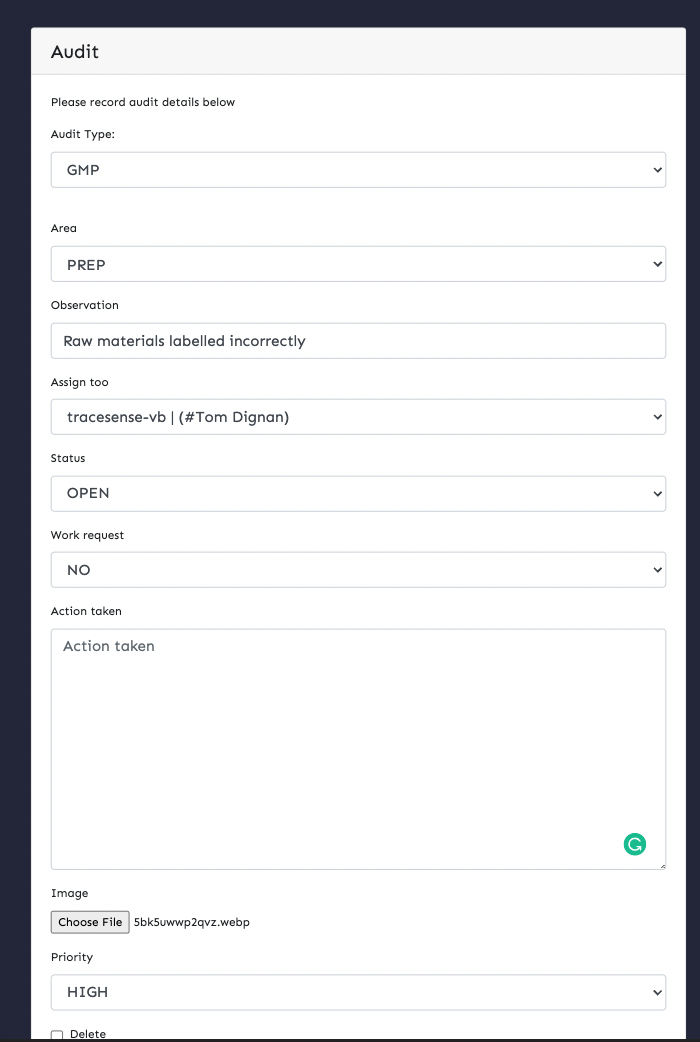This screenshot has height=1042, width=700.
Task: Click the Action taken resize handle
Action: [661, 865]
